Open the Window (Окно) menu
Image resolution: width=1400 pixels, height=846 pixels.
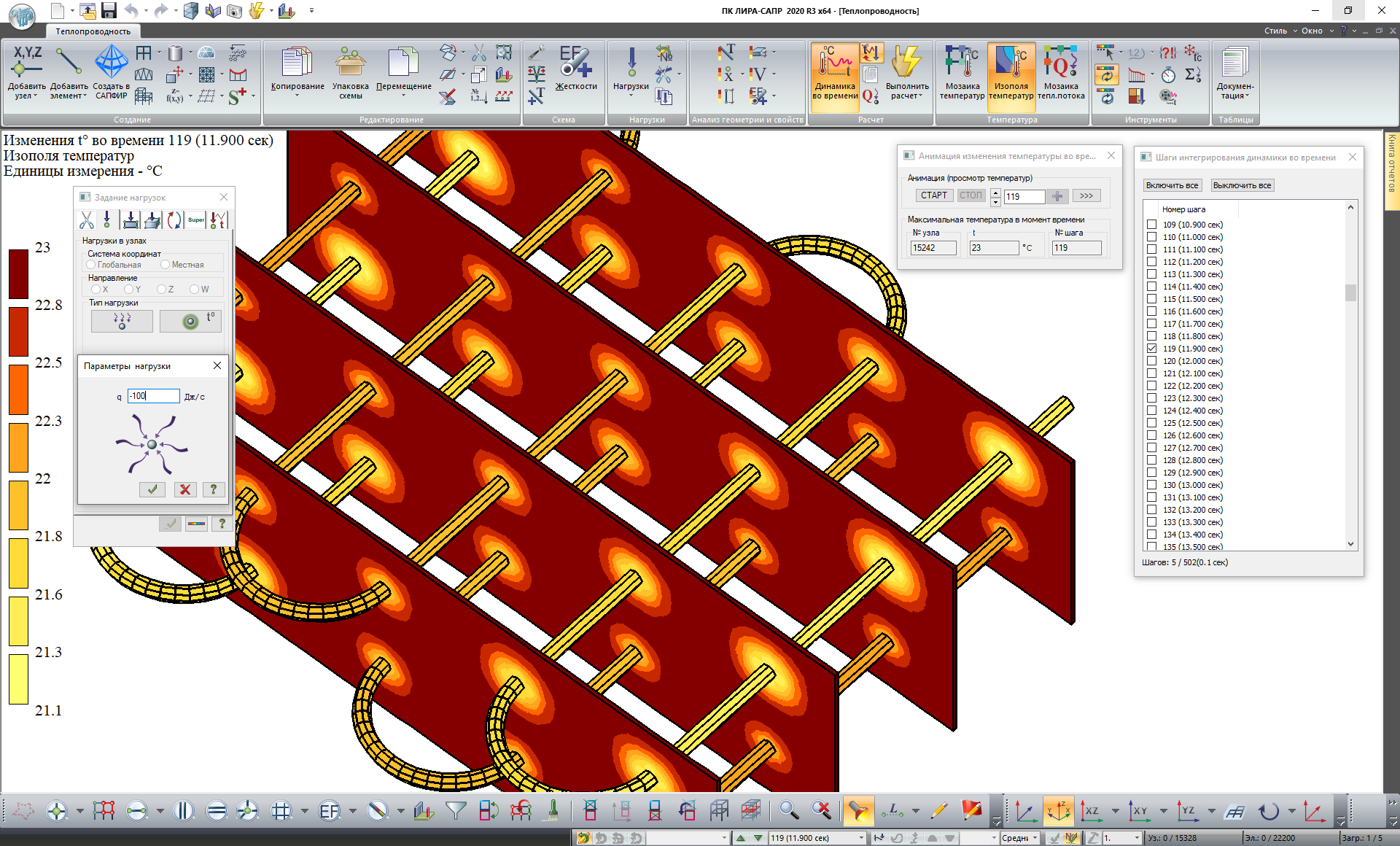point(1312,31)
